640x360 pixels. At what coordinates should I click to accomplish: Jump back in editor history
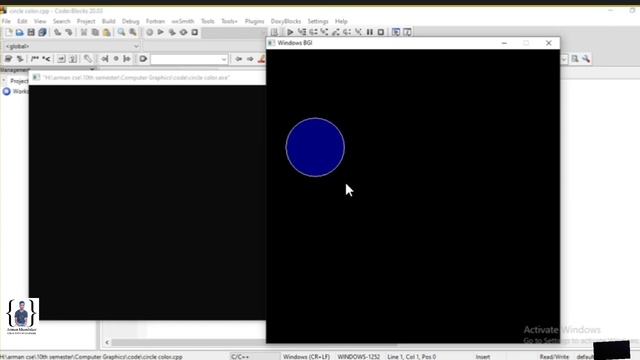coord(238,59)
